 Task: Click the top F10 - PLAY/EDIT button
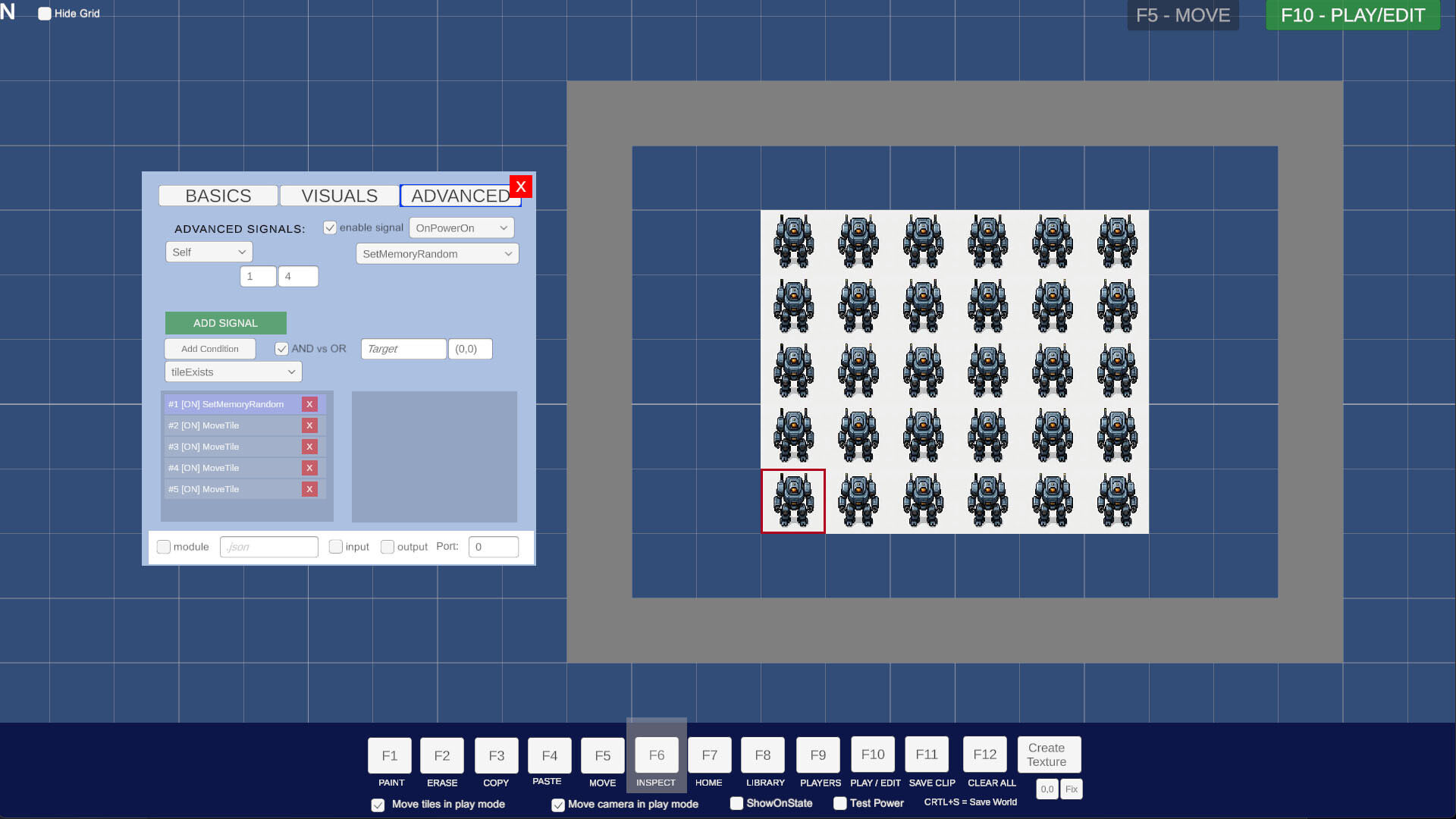pyautogui.click(x=1353, y=15)
